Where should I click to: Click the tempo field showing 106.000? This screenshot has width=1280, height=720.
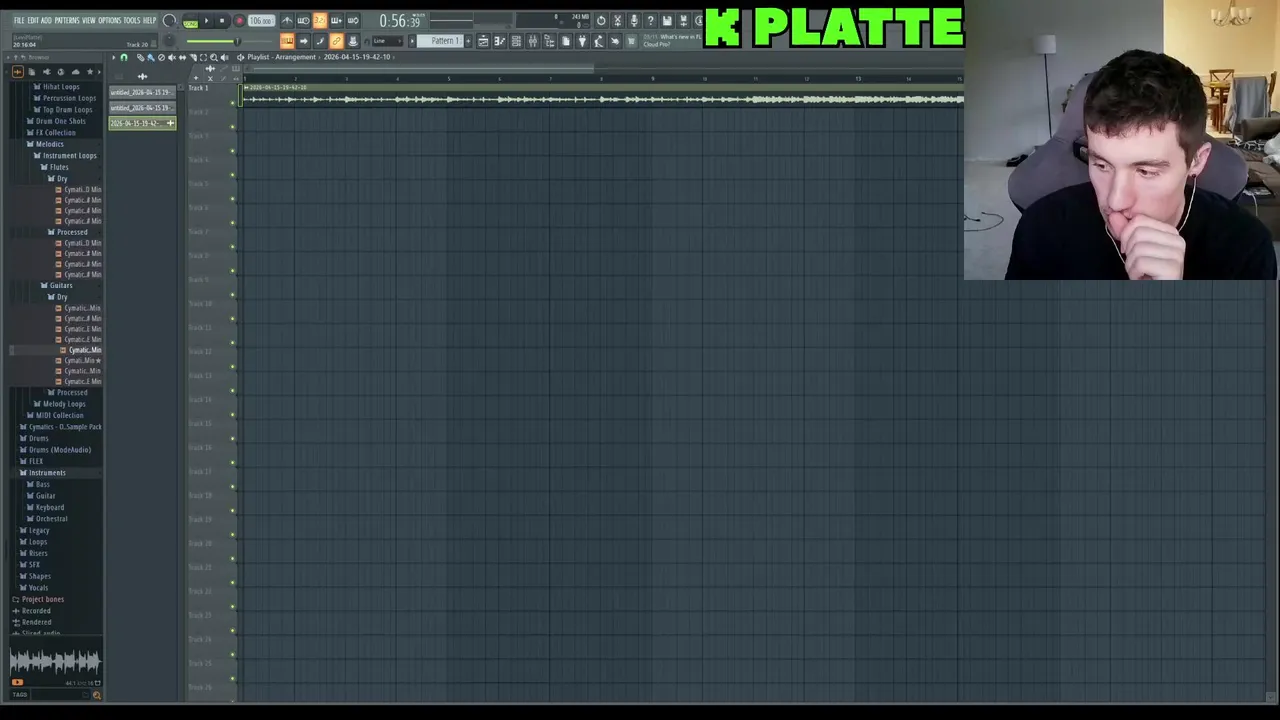point(261,20)
